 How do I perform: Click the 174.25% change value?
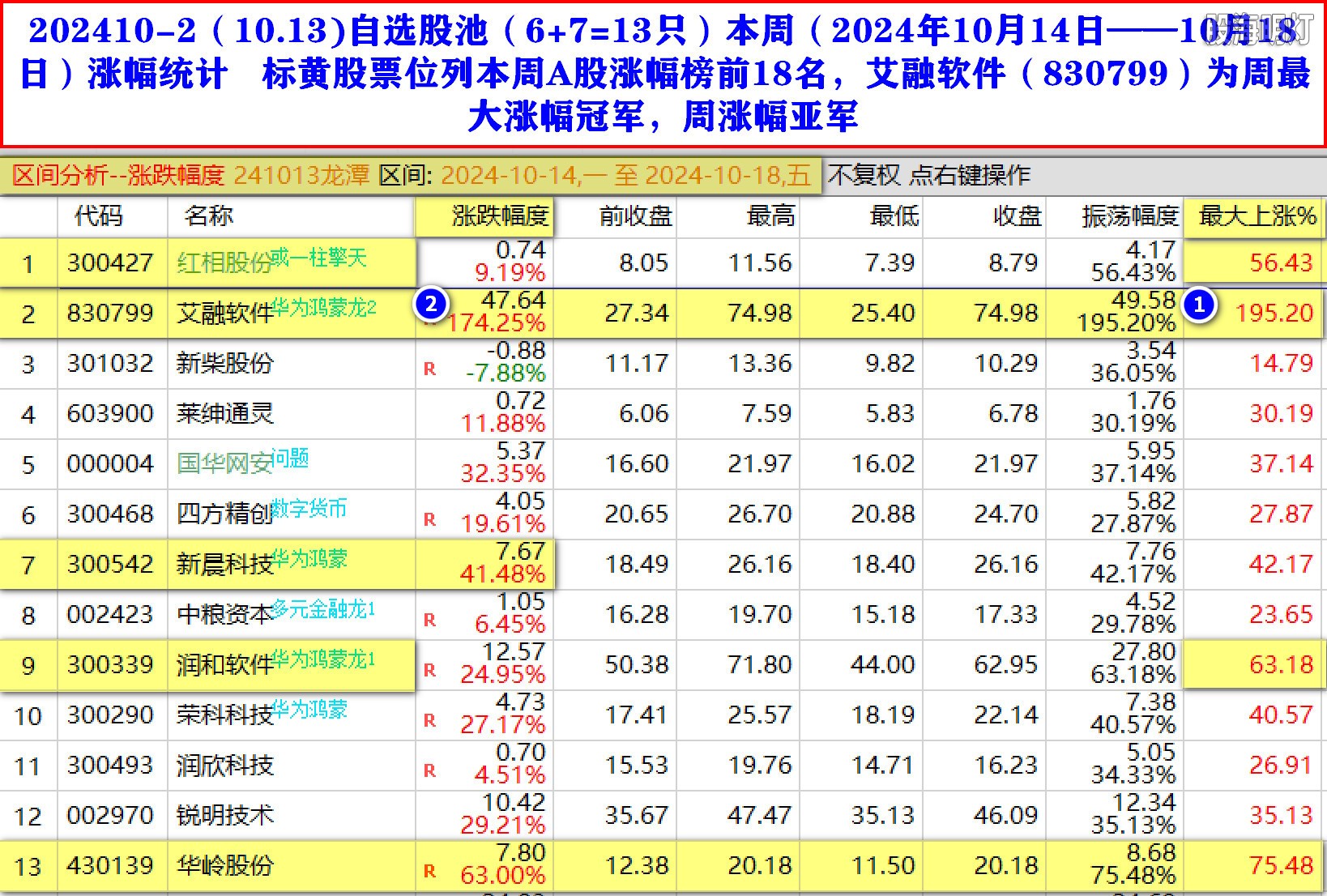pyautogui.click(x=497, y=323)
